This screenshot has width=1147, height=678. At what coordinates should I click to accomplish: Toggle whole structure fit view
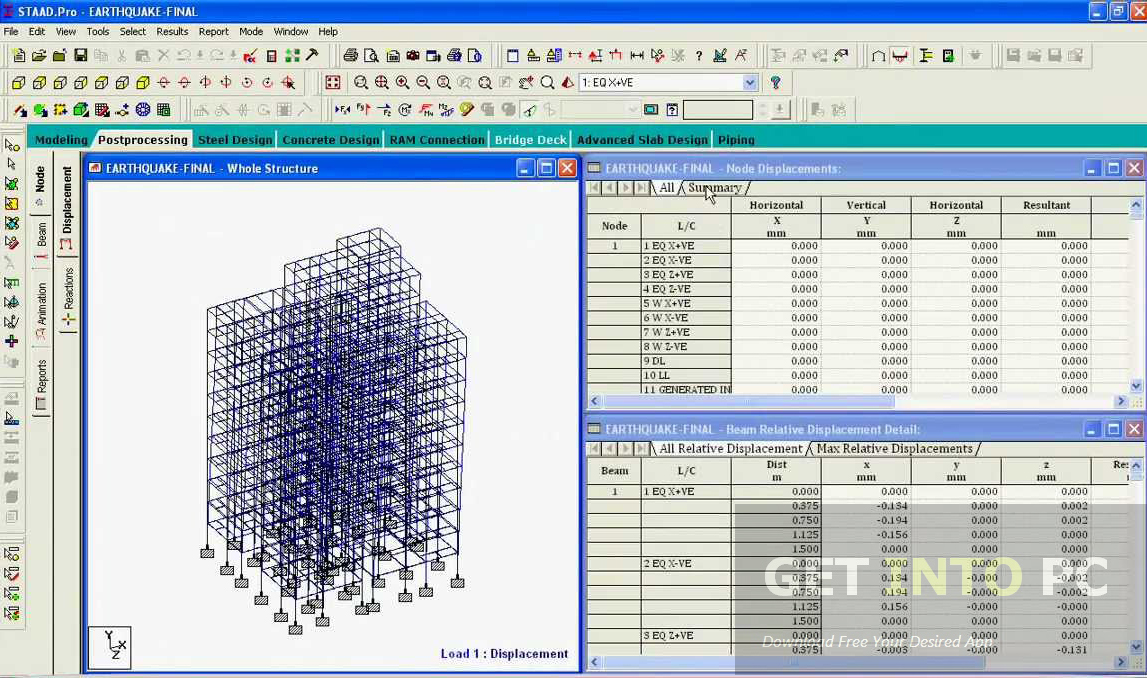pos(333,83)
